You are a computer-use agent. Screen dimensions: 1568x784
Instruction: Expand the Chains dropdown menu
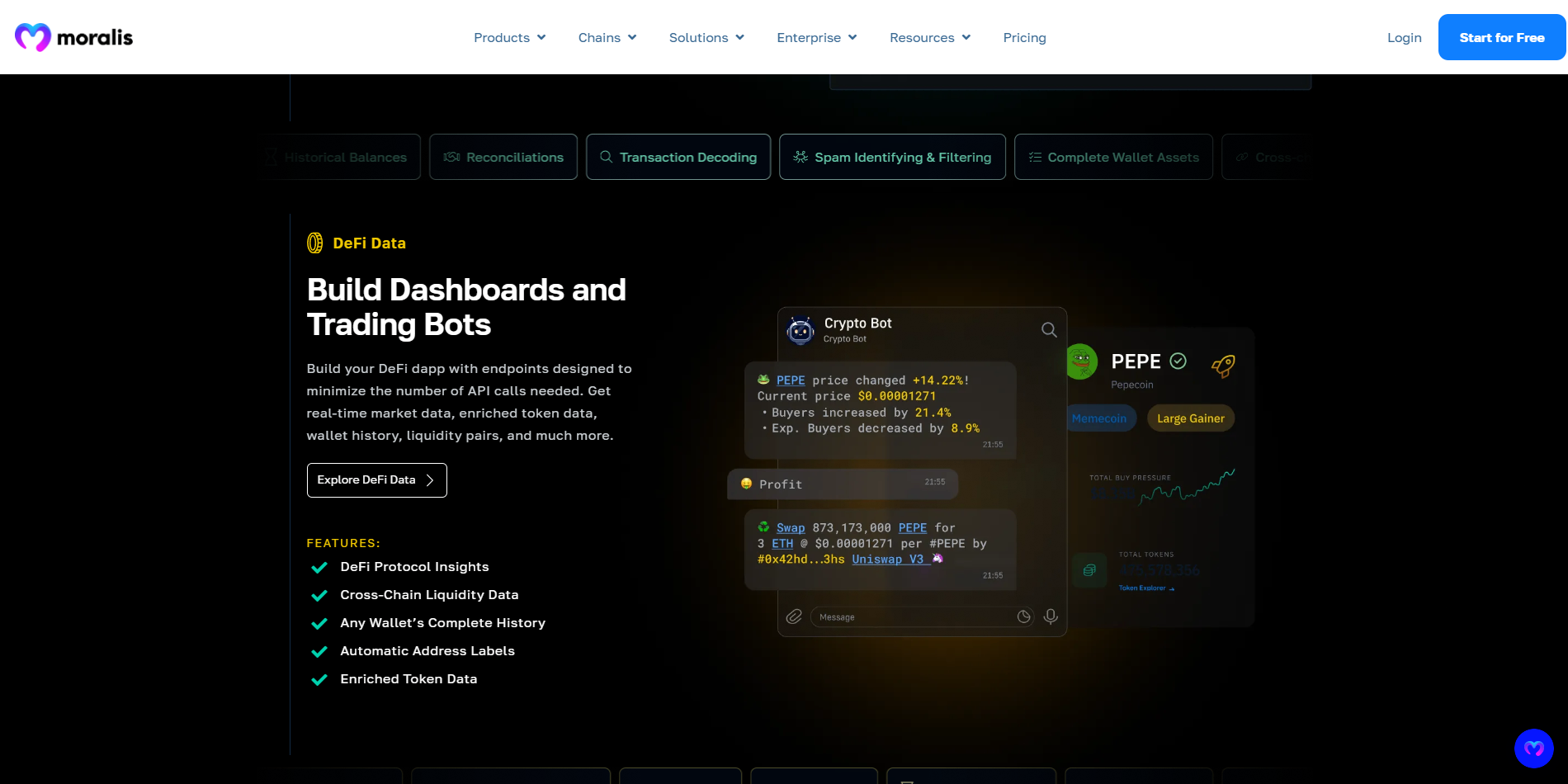pos(607,38)
